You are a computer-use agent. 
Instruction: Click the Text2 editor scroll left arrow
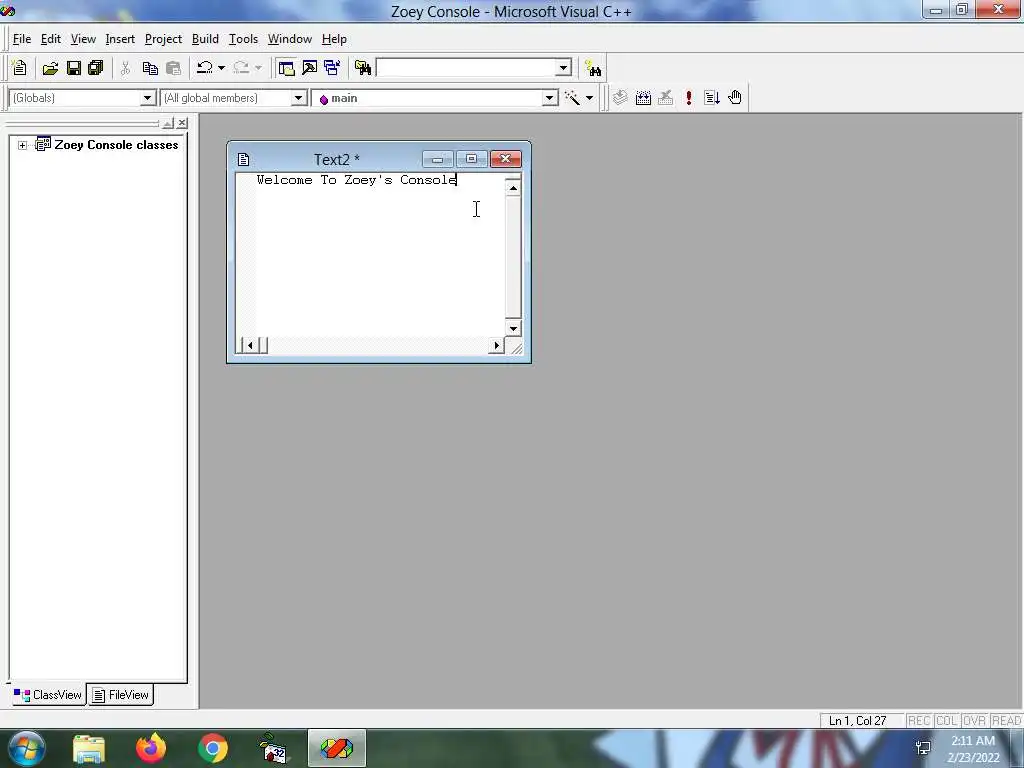pos(250,345)
